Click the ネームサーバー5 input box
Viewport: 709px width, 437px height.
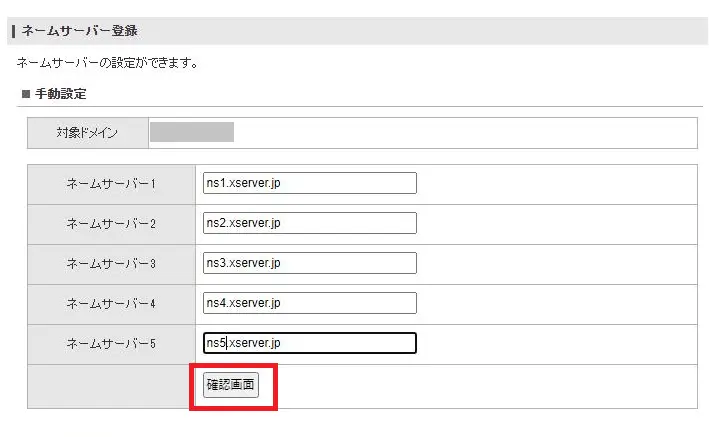309,343
